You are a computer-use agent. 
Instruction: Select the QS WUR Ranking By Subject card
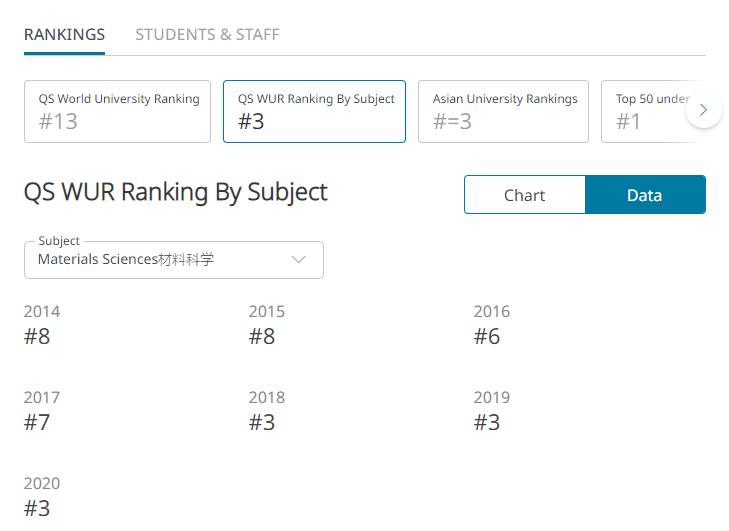pos(314,111)
